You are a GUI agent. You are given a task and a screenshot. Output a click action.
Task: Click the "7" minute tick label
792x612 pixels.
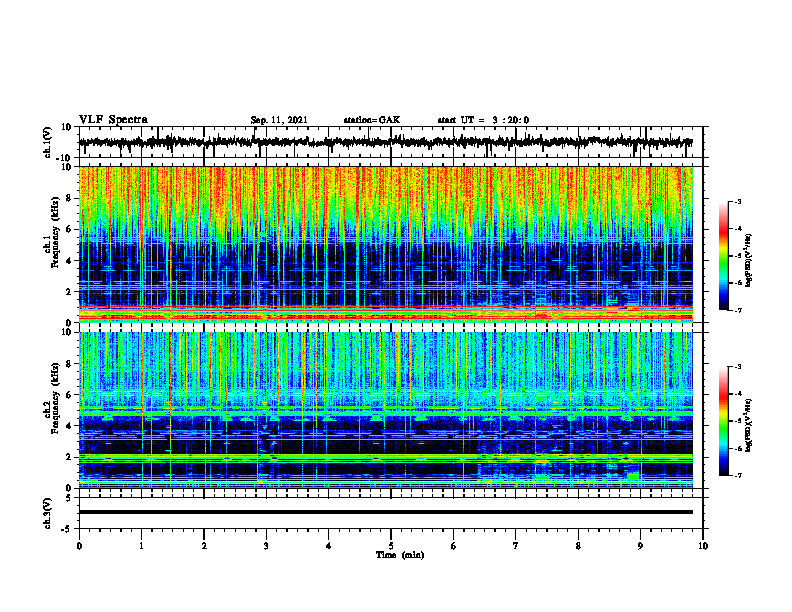point(515,546)
